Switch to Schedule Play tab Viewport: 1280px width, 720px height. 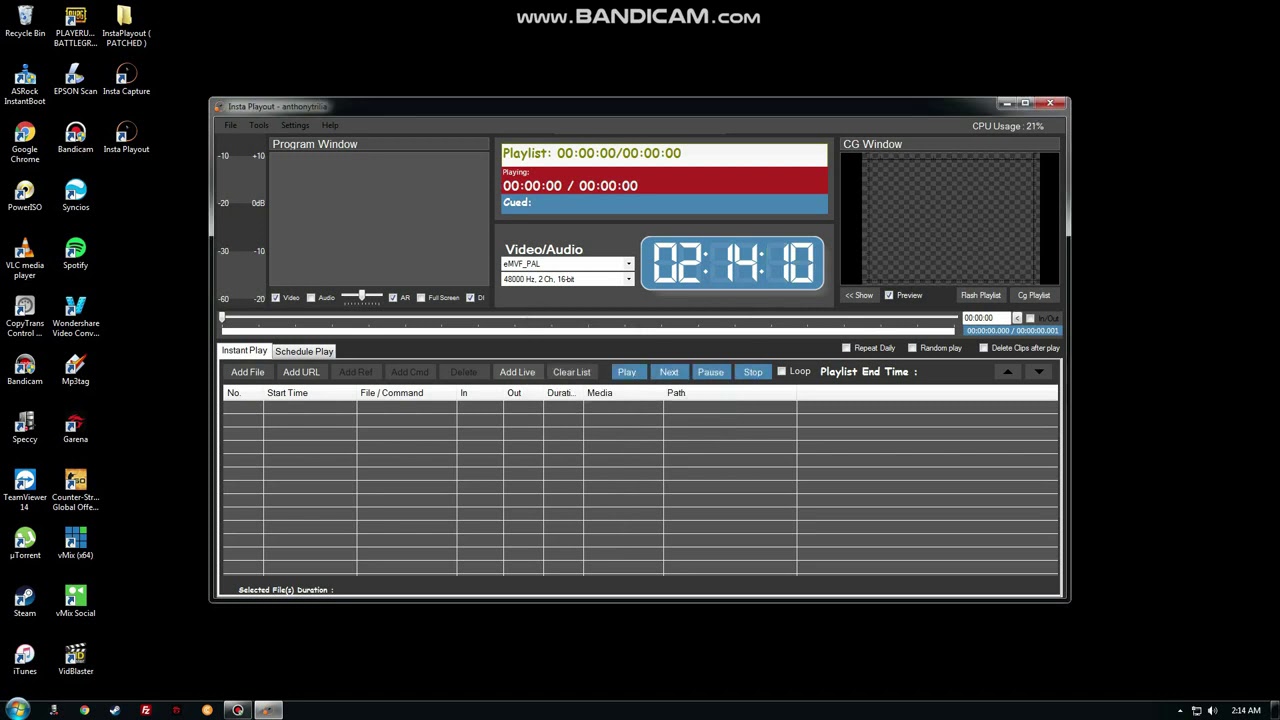tap(304, 352)
